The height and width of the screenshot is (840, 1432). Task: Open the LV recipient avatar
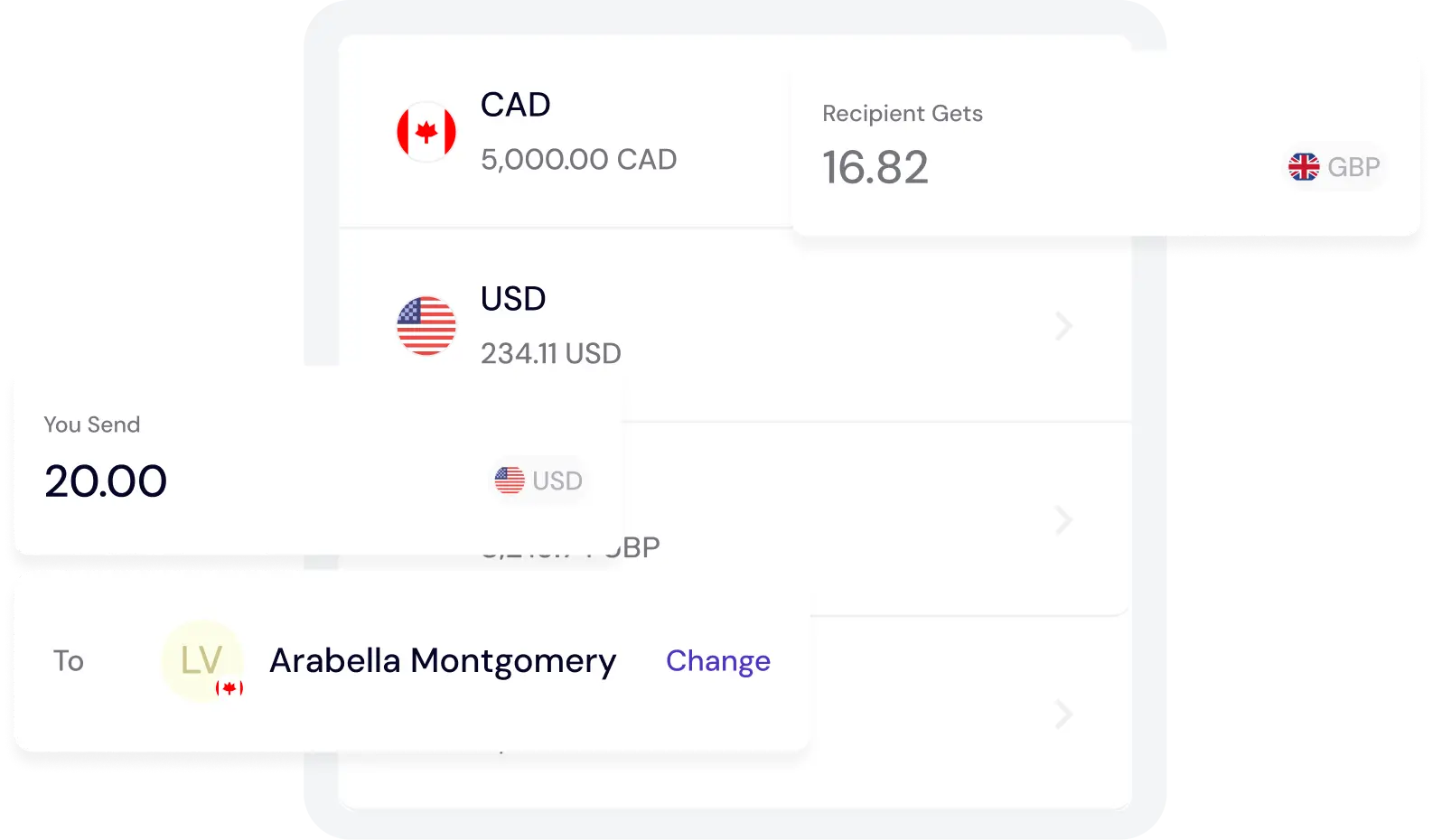(x=201, y=660)
